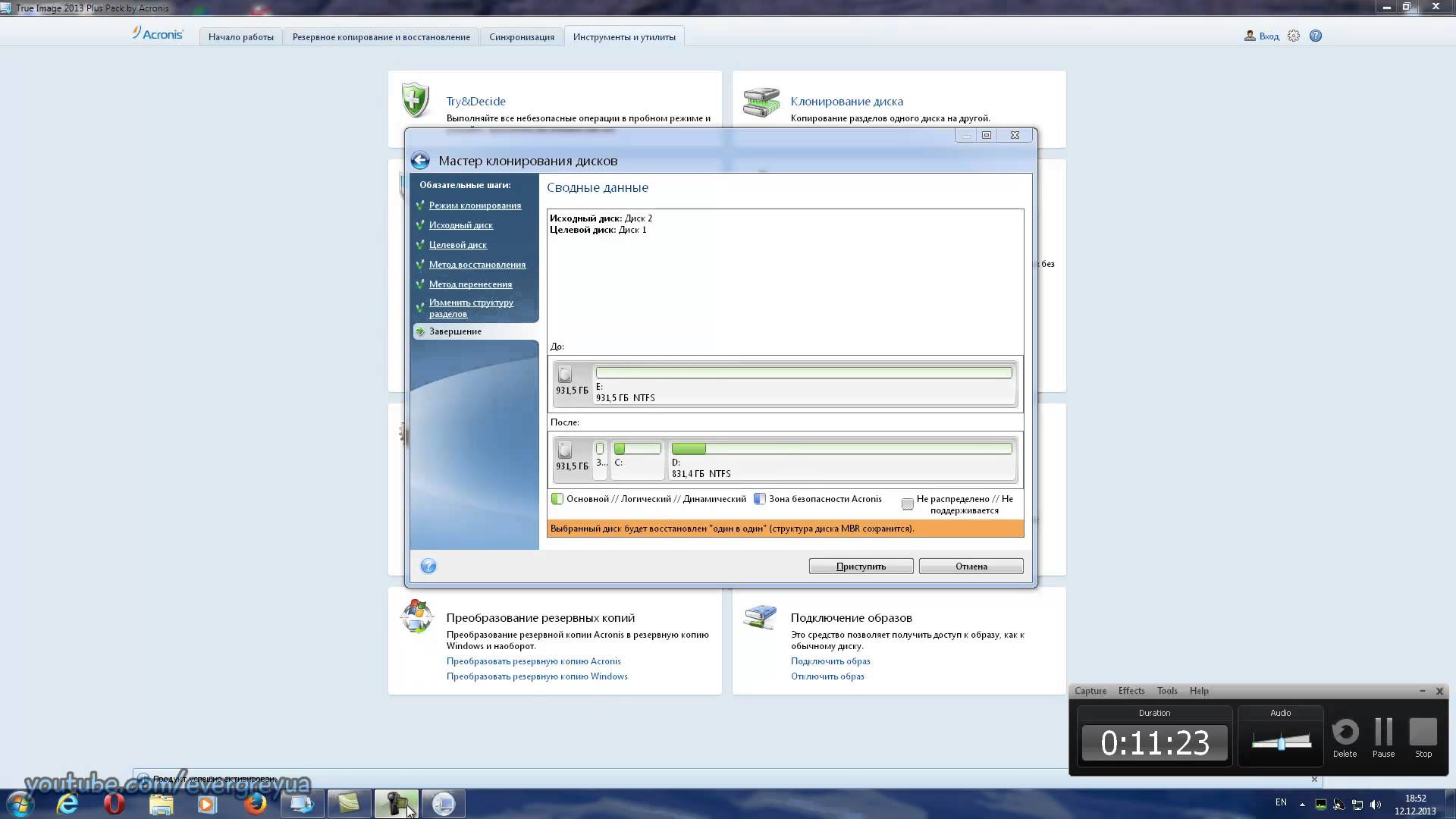Viewport: 1456px width, 819px height.
Task: Open the Клонирование диска title link
Action: click(x=847, y=102)
